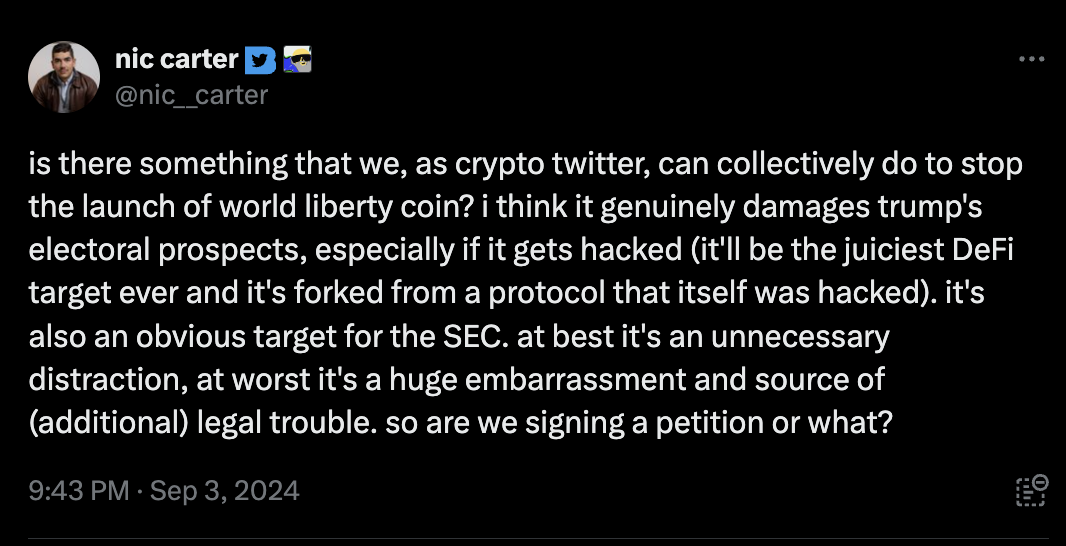
Task: Open the @nic__carter handle link
Action: 192,94
